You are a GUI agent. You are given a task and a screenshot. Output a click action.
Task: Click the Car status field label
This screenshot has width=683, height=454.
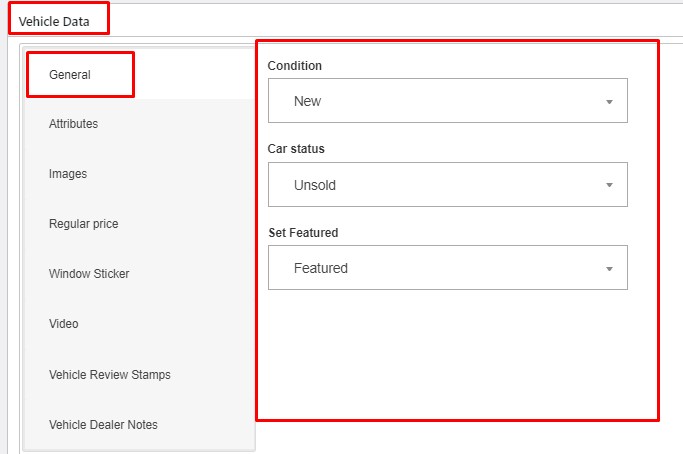click(296, 149)
